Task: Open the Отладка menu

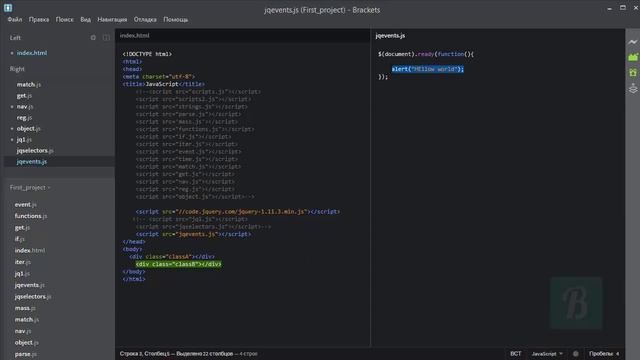Action: 145,19
